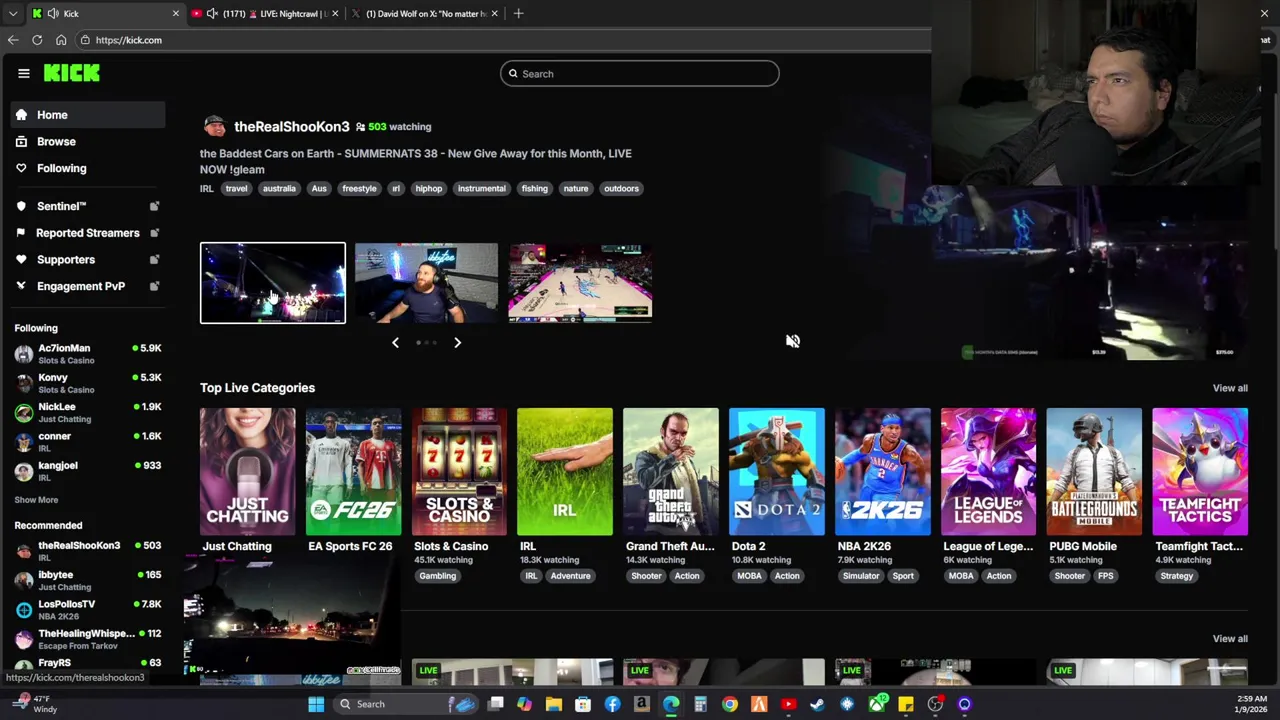
Task: Open Supporters sidebar item
Action: 65,259
